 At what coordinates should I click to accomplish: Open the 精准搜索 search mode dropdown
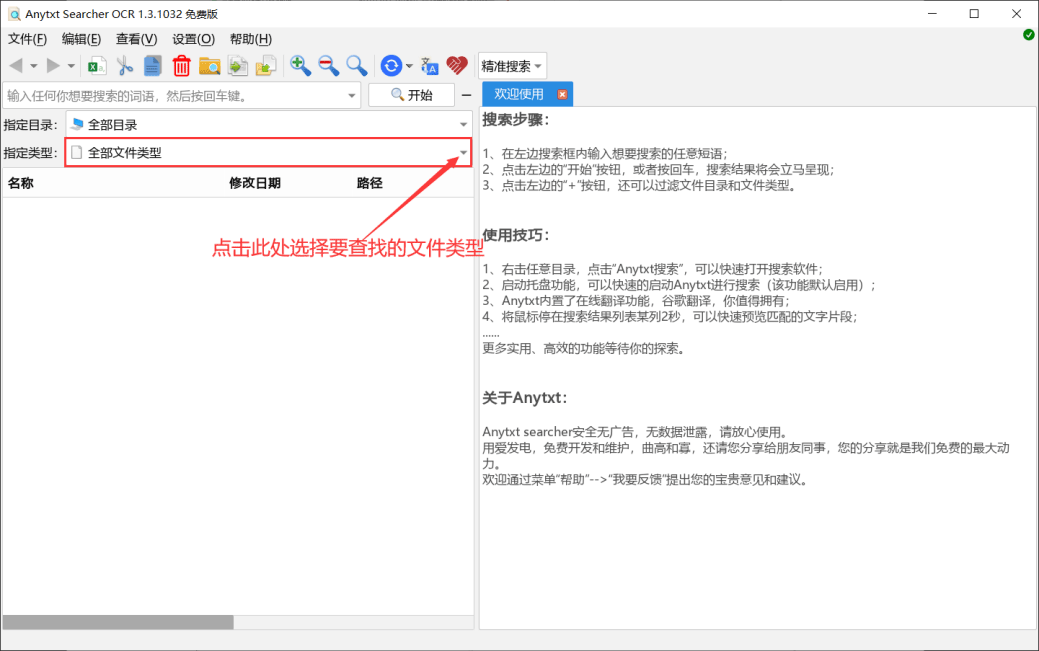coord(512,66)
